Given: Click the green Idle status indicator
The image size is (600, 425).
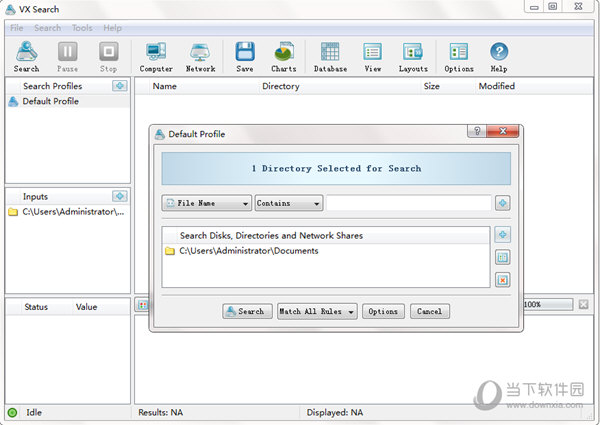Looking at the screenshot, I should coord(12,412).
